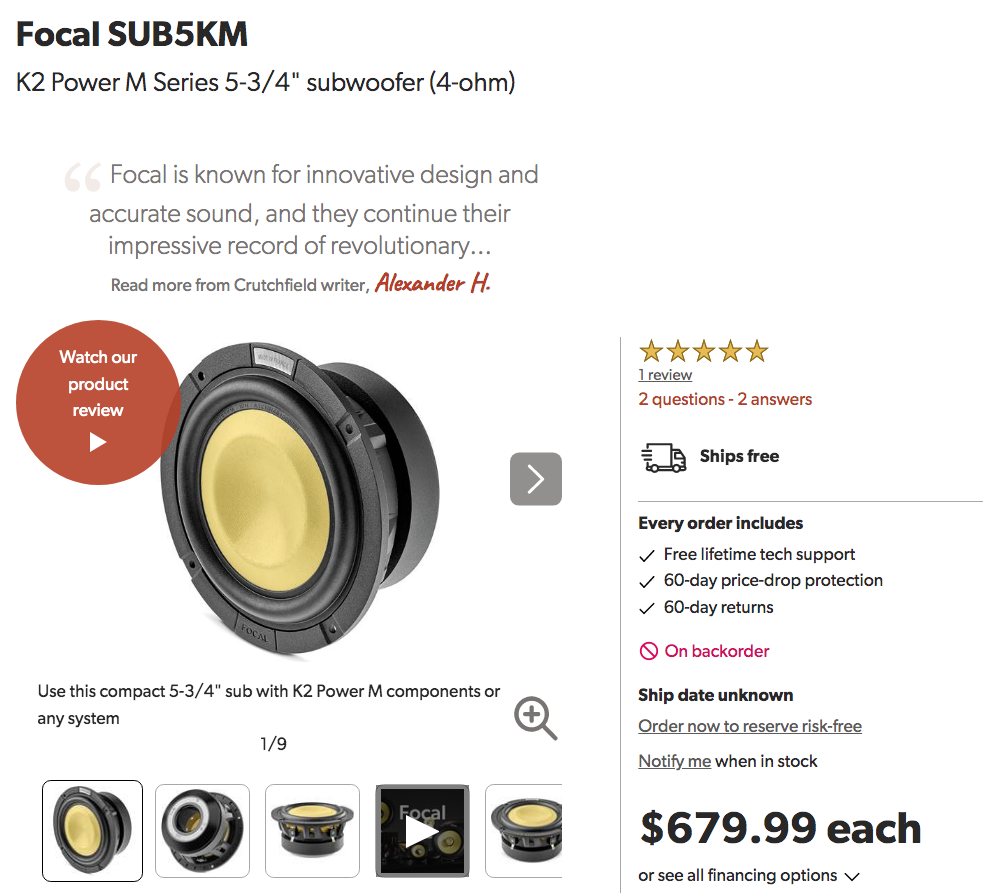The image size is (983, 893).
Task: Select the second thumbnail showing subwoofer back
Action: (203, 830)
